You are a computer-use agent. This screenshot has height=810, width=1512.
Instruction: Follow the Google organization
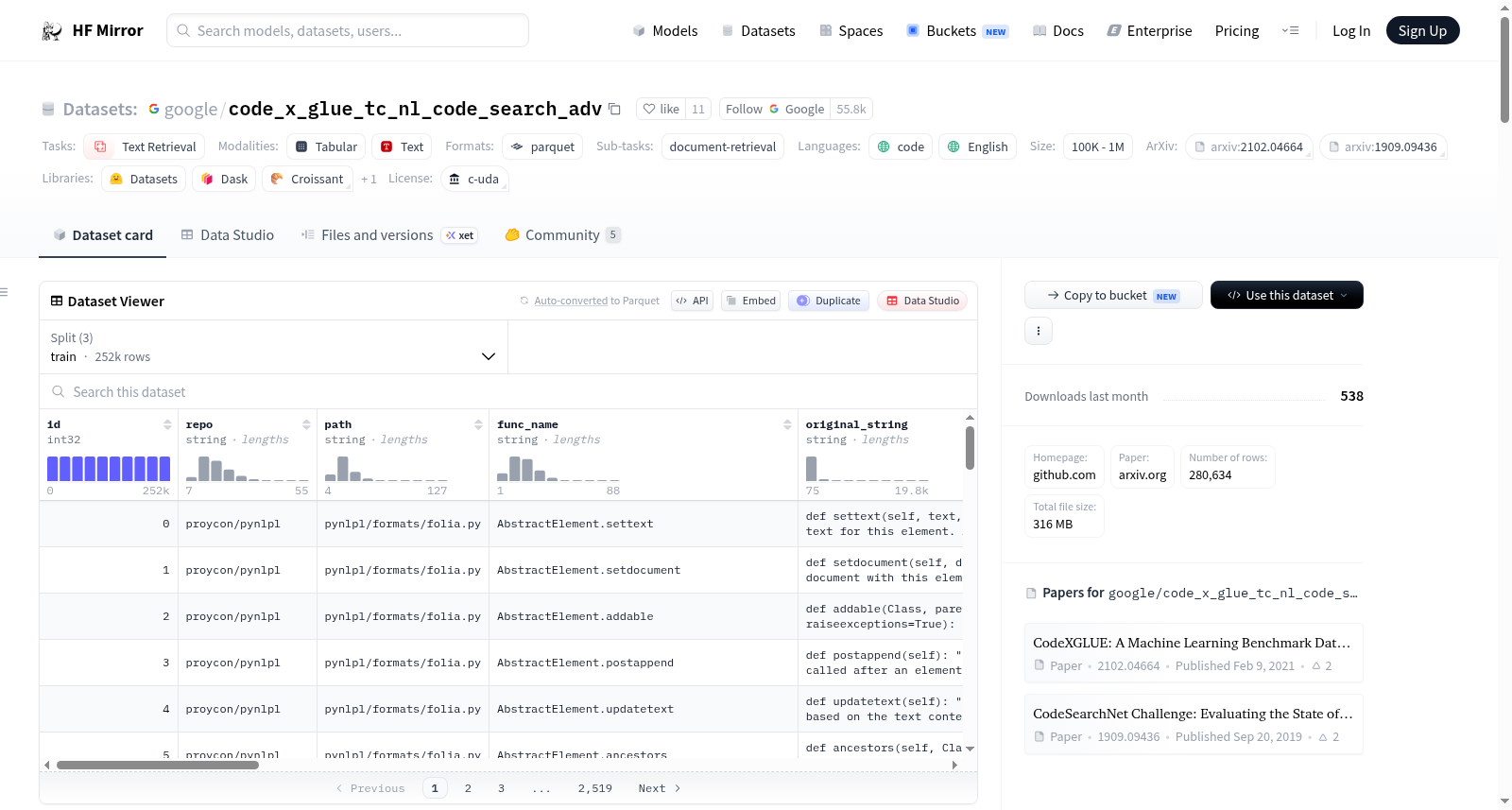coord(775,109)
